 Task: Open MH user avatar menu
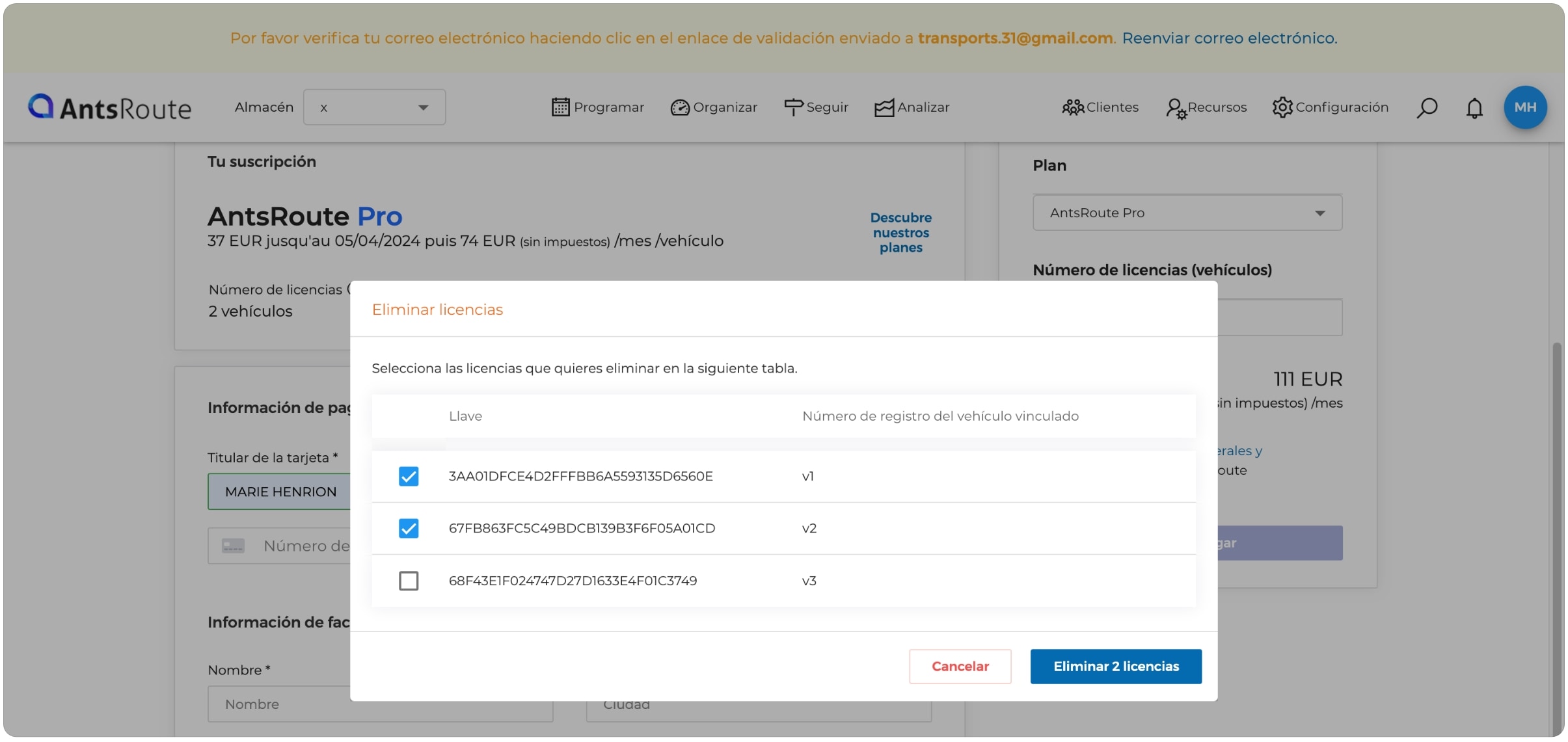click(x=1525, y=107)
